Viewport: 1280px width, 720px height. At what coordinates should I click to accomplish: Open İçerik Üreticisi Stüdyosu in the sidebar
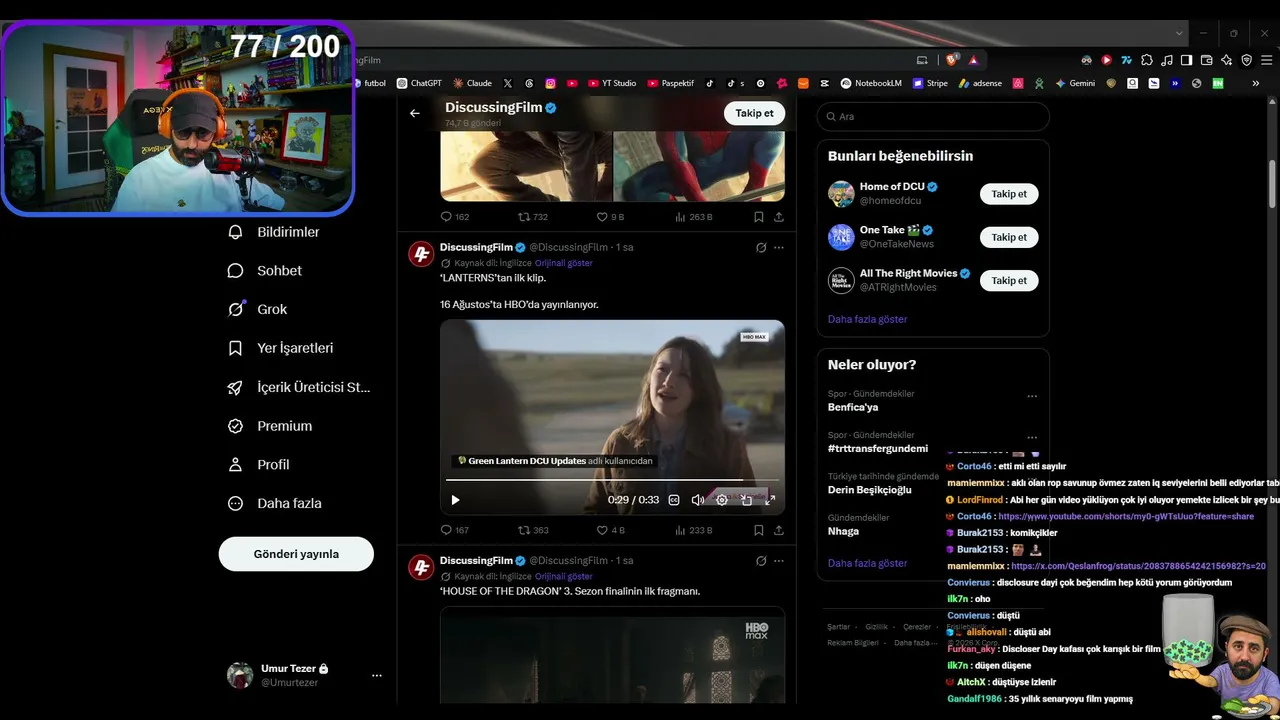point(300,387)
